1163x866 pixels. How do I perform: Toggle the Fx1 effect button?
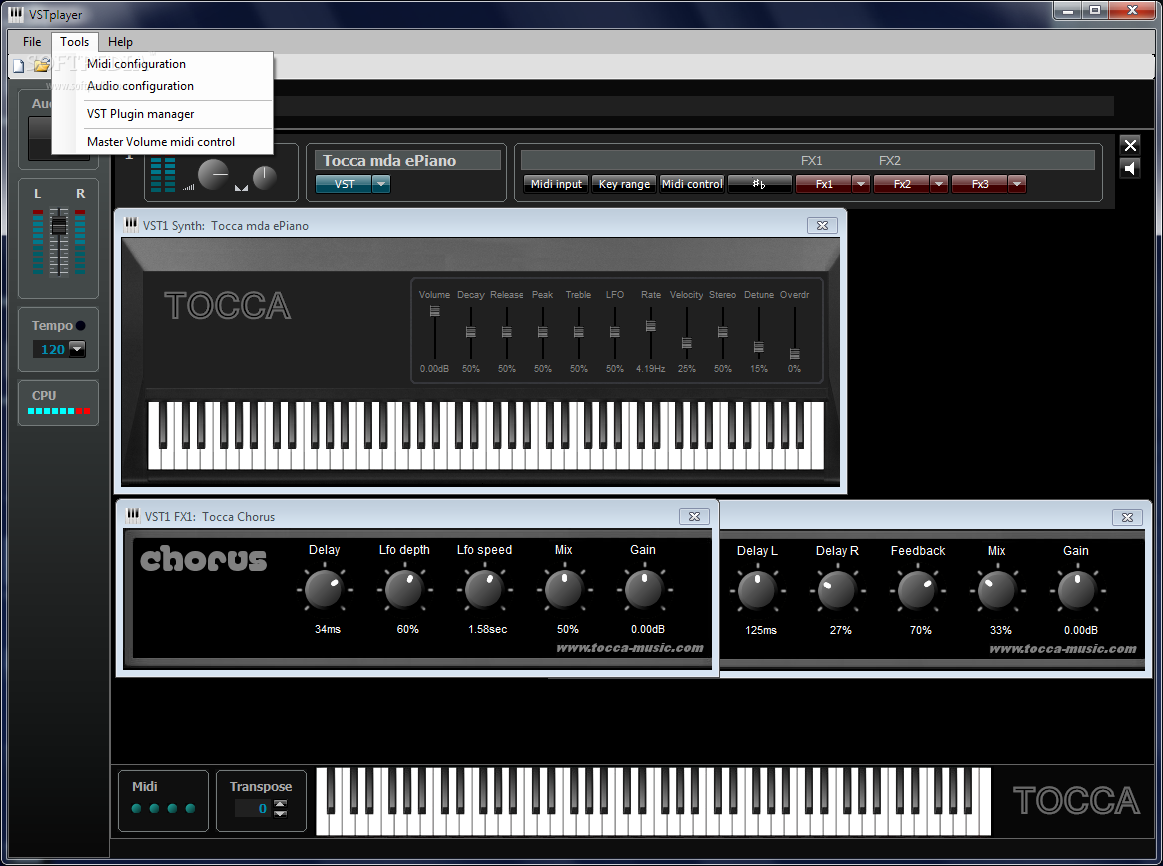(823, 184)
